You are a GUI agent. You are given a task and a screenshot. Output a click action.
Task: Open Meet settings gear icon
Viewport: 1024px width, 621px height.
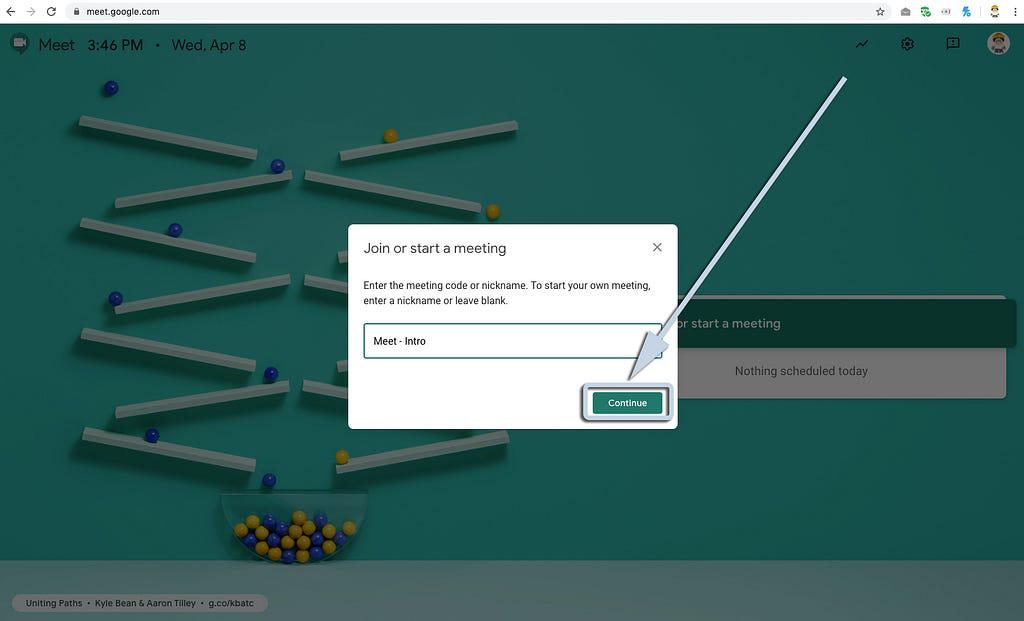(907, 44)
